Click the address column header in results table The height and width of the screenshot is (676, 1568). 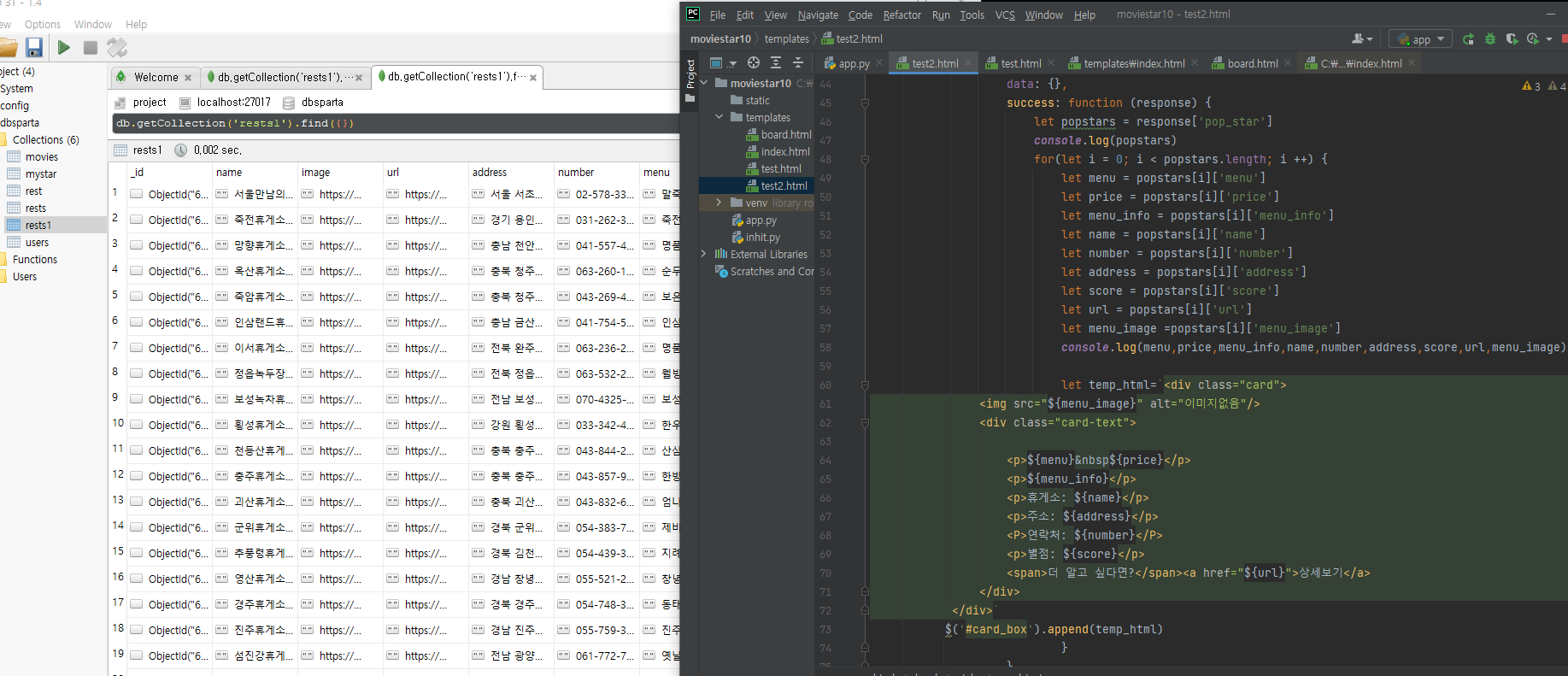point(490,172)
